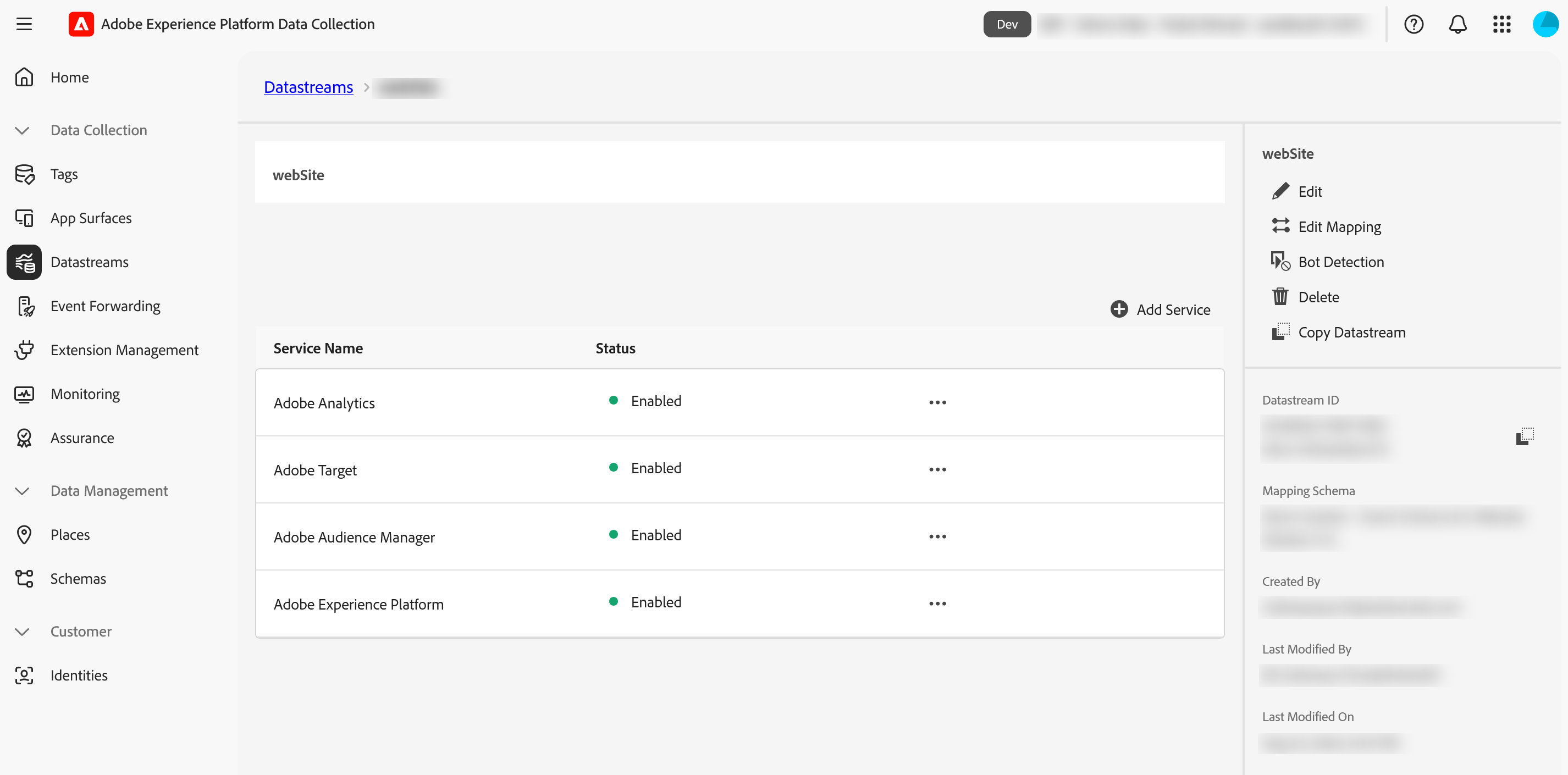Collapse the Customer section chevron

[x=22, y=632]
